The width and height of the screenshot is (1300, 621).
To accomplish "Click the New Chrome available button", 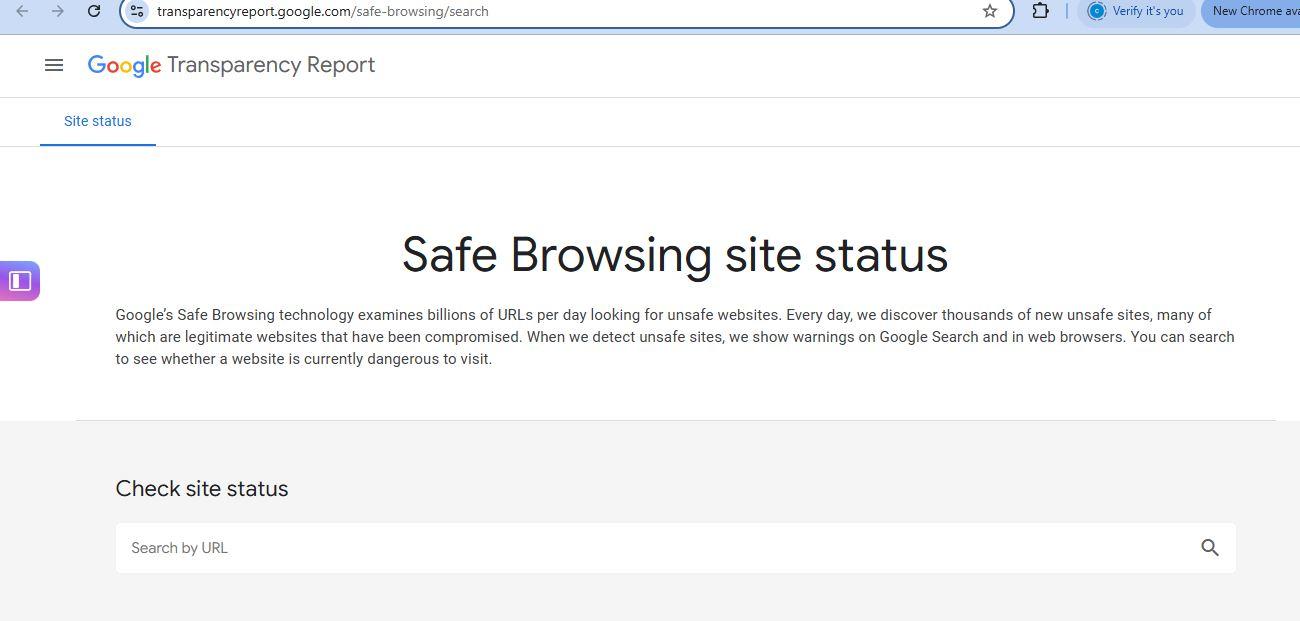I will coord(1254,11).
